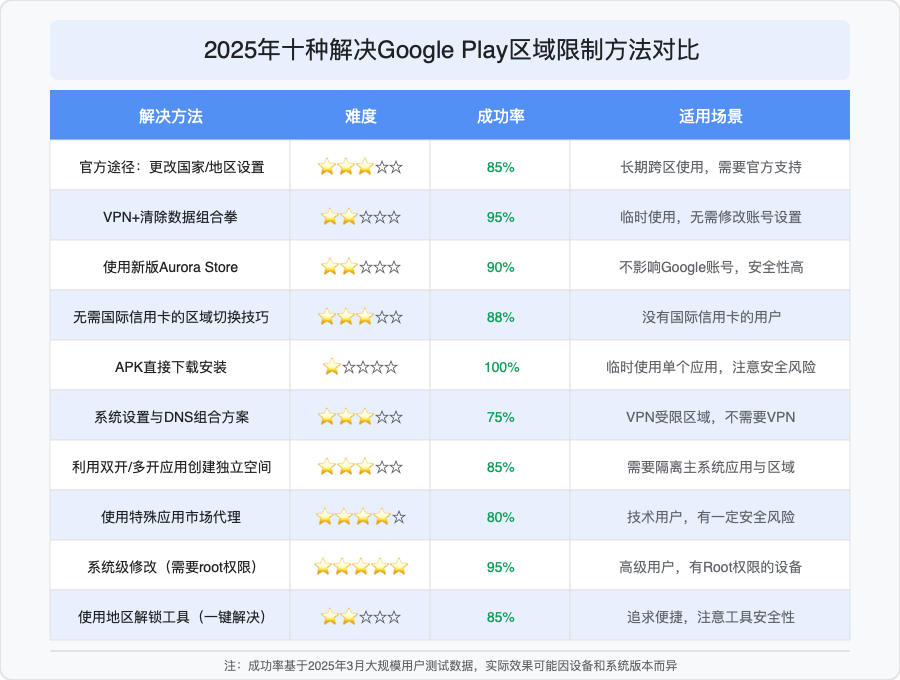Click star rating in 双开/多开应用 row

360,467
